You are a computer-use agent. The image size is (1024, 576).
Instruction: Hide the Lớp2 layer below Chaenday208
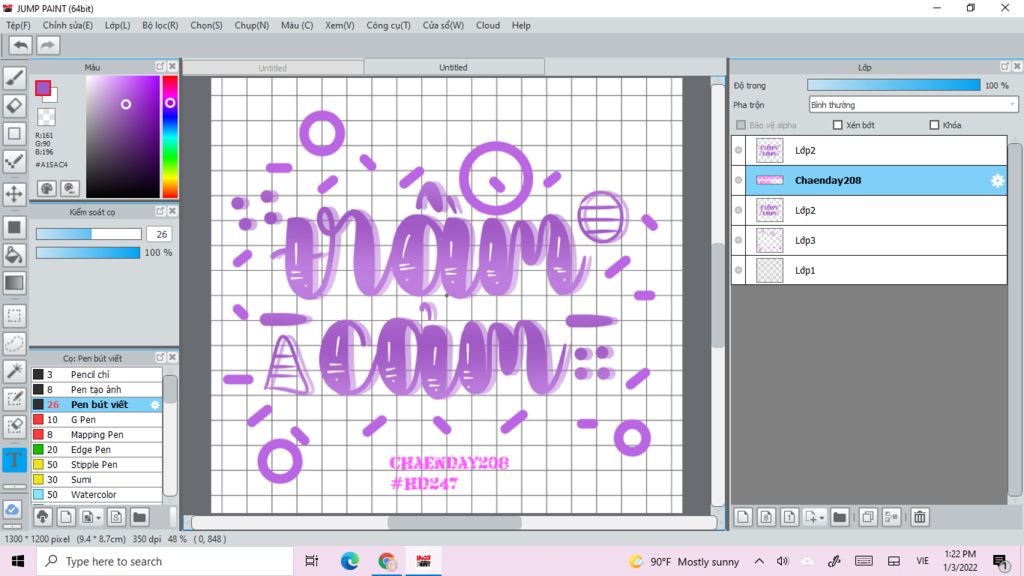click(x=739, y=210)
